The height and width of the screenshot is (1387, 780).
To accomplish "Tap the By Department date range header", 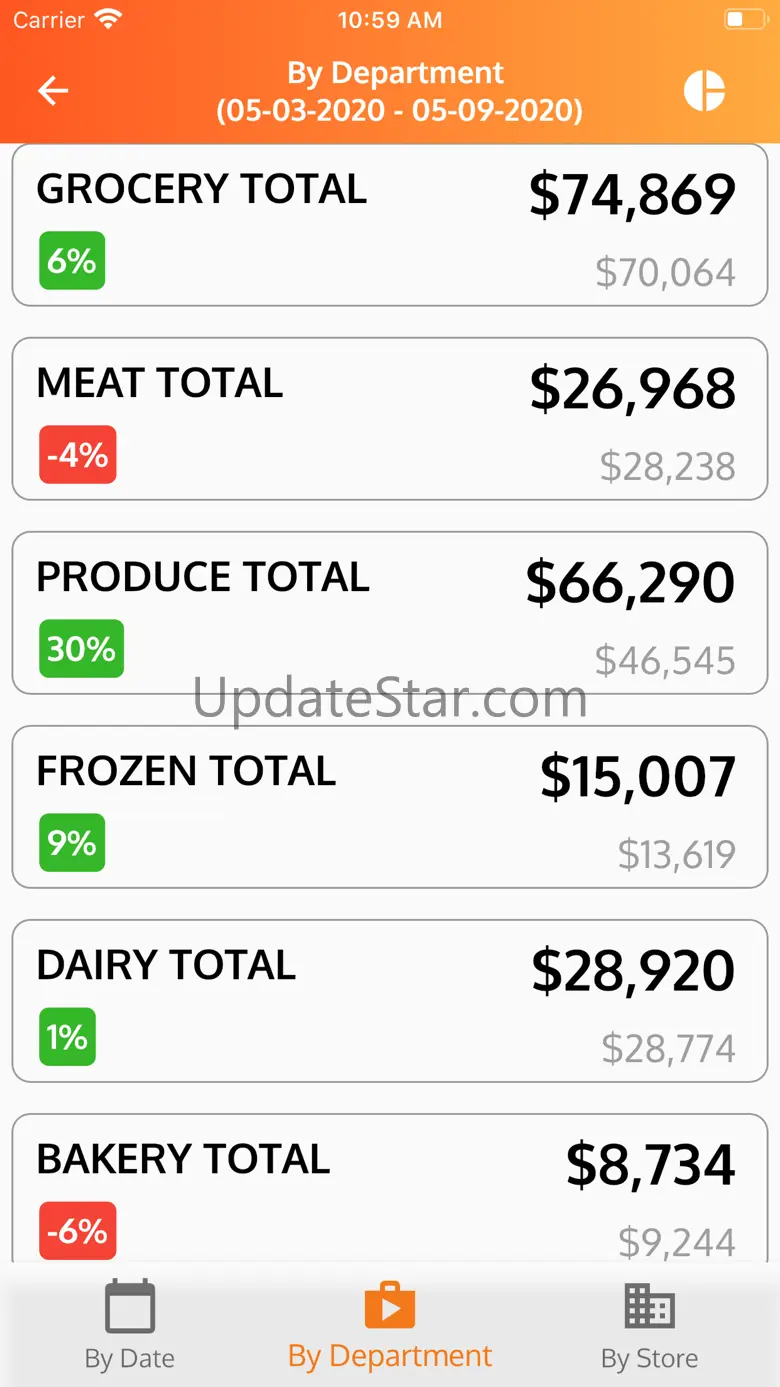I will 399,91.
